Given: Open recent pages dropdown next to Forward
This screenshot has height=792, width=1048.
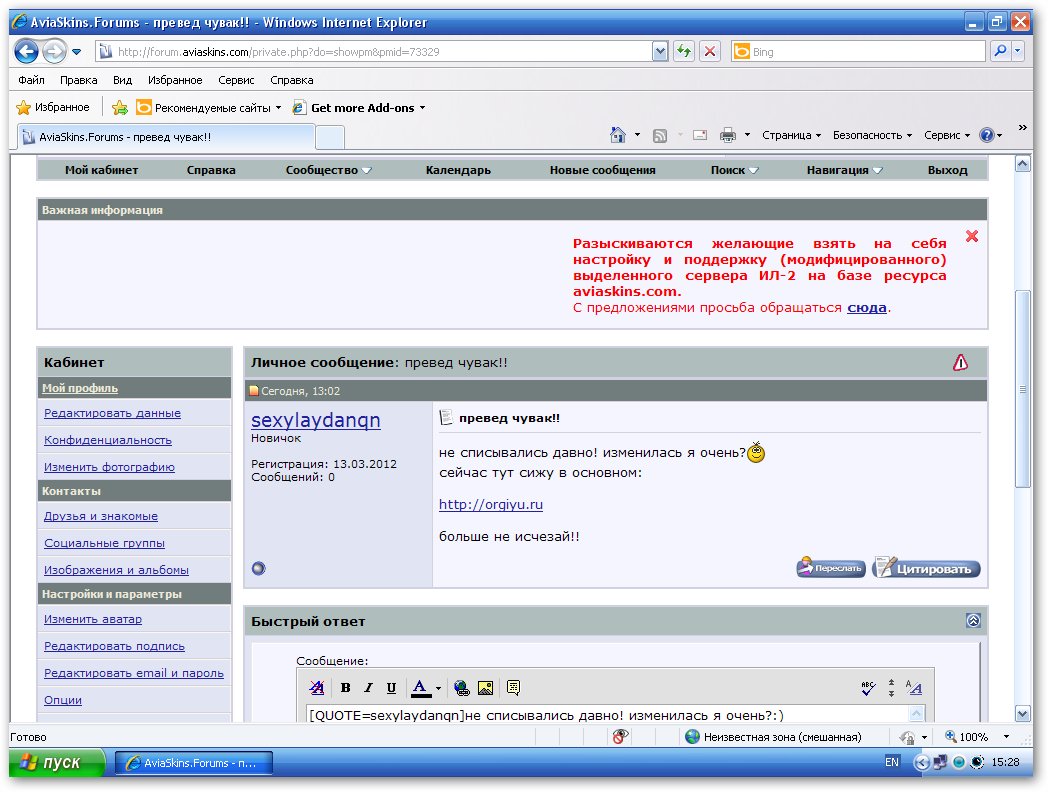Looking at the screenshot, I should [x=76, y=51].
